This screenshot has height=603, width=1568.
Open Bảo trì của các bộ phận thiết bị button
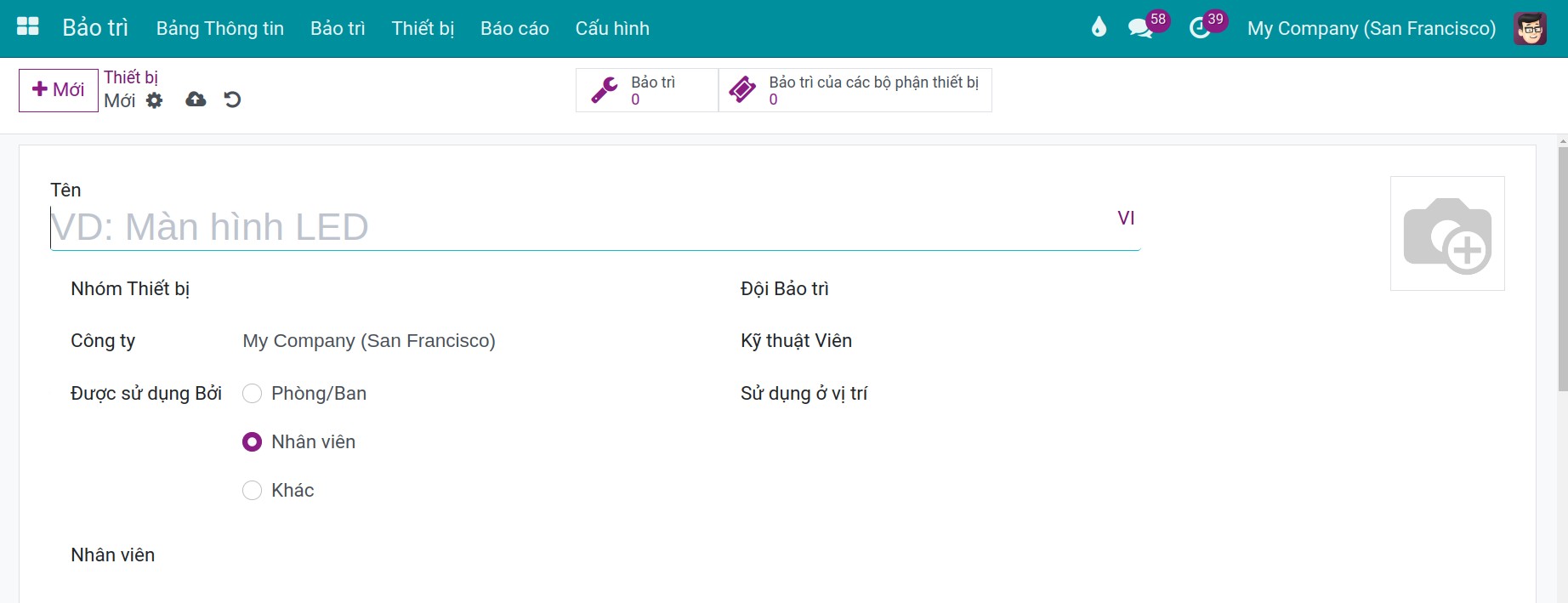tap(855, 90)
